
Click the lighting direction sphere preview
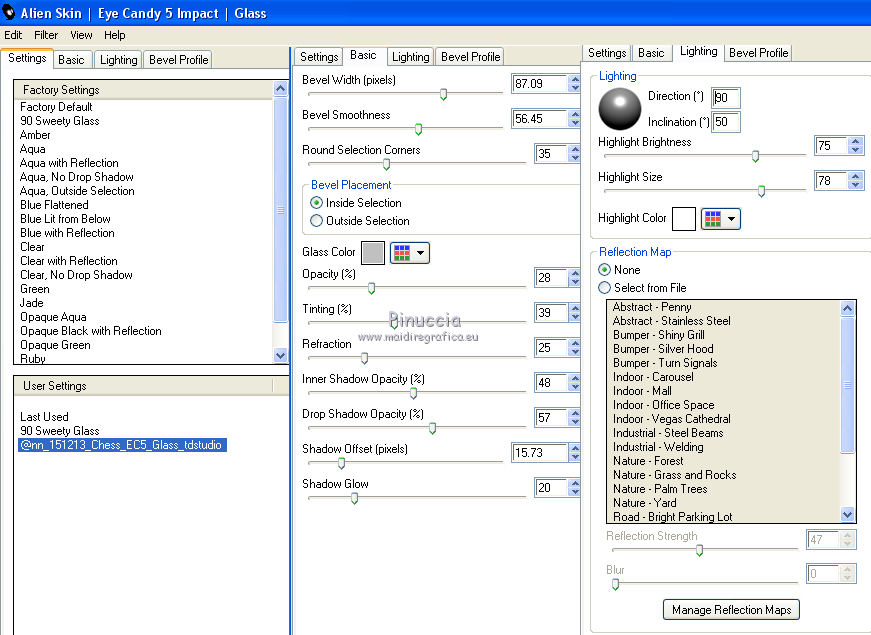pos(619,109)
